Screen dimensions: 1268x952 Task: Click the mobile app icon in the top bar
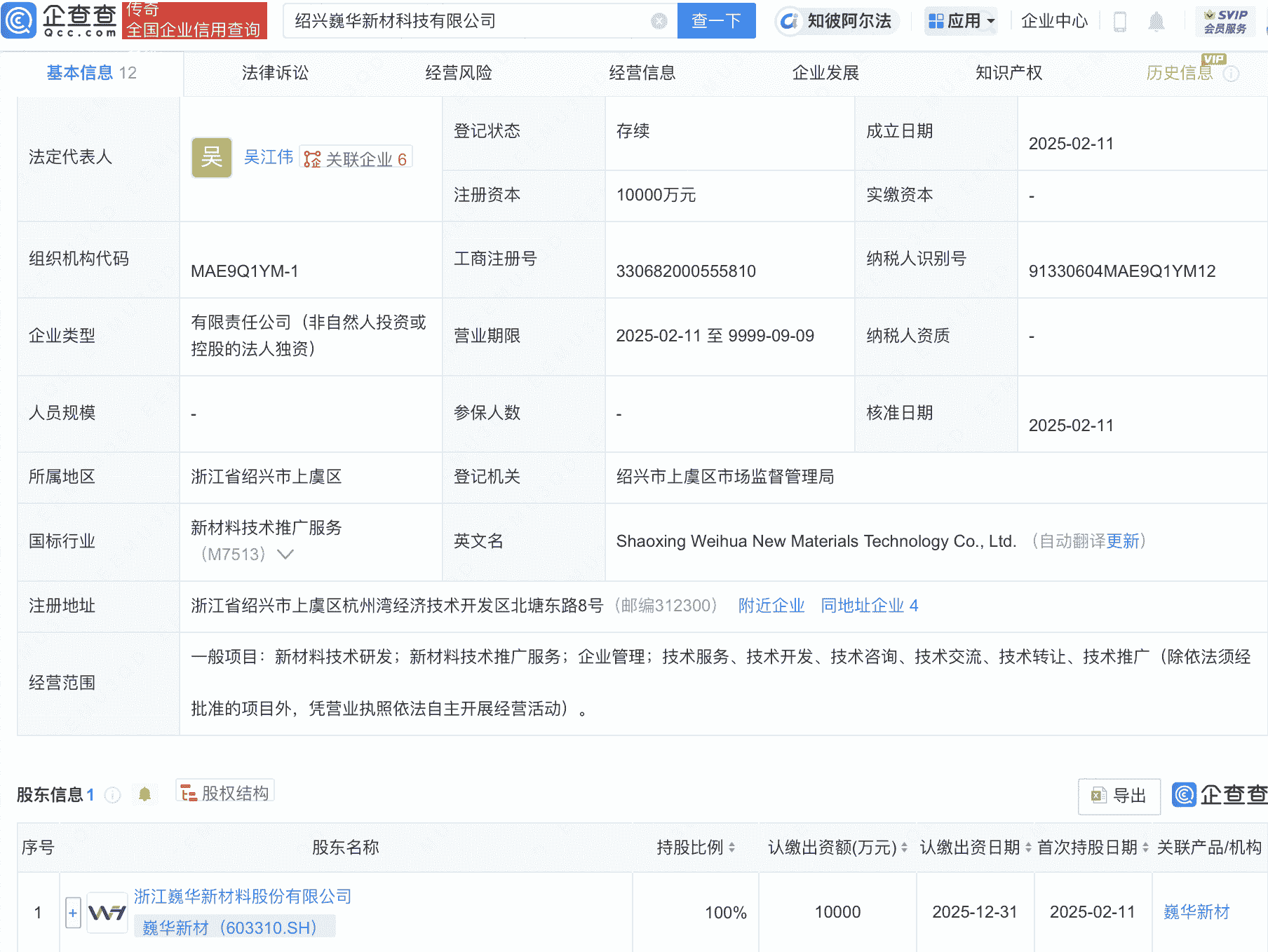click(x=1119, y=21)
